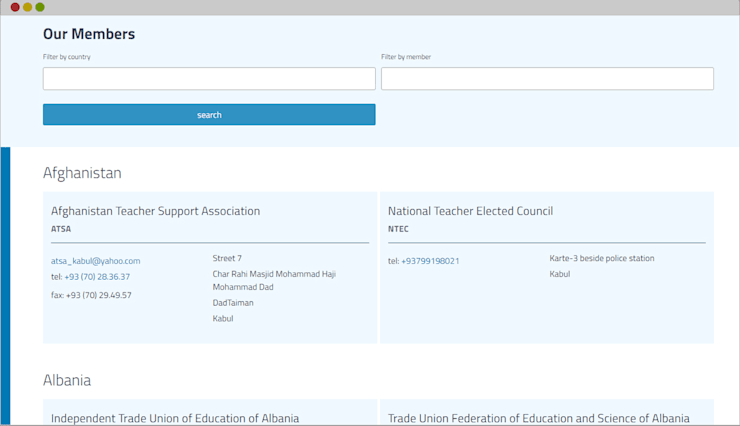The width and height of the screenshot is (740, 426).
Task: Select the ATSA acronym label
Action: click(61, 229)
